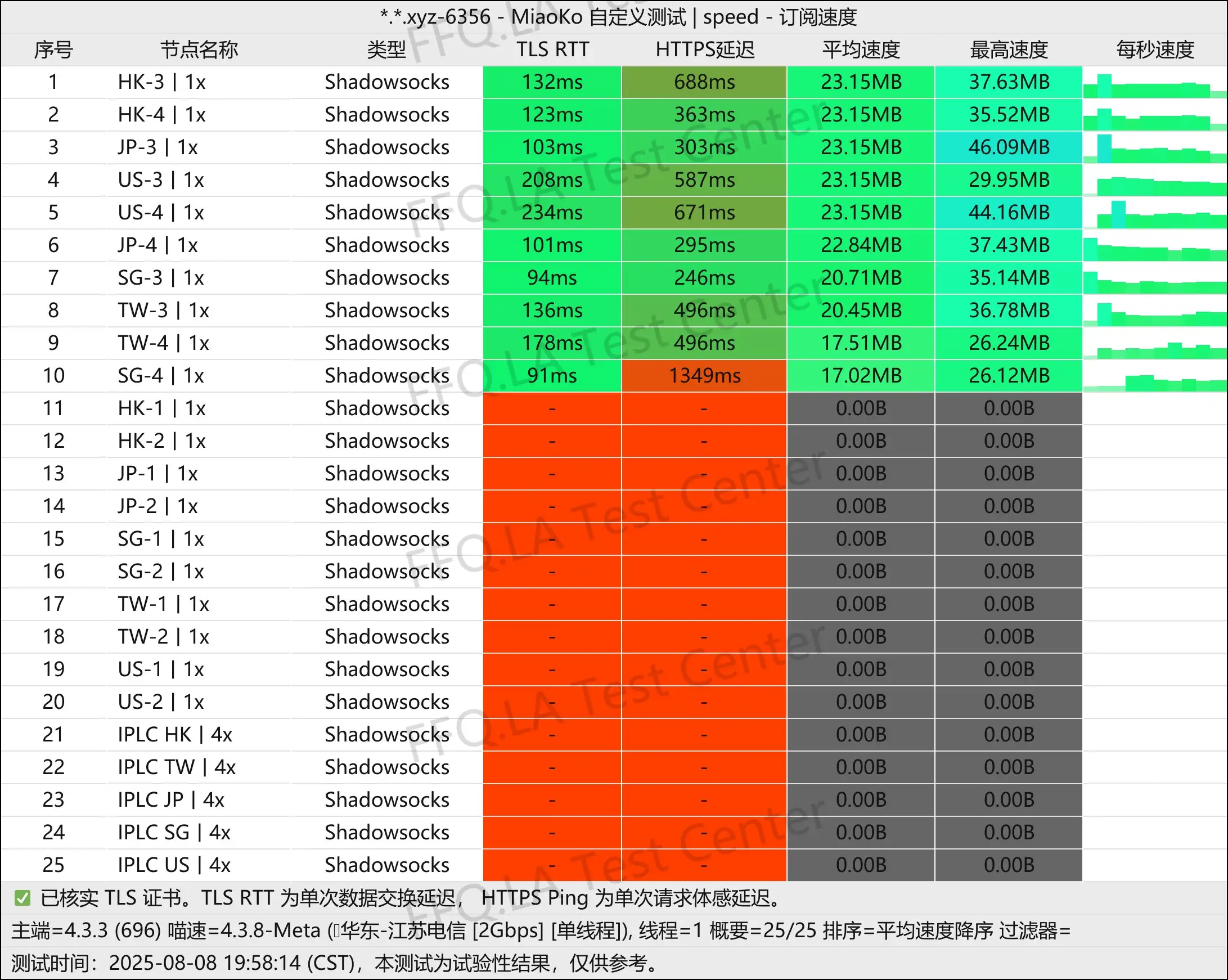Click the Shadowsocks type for row 1

387,82
